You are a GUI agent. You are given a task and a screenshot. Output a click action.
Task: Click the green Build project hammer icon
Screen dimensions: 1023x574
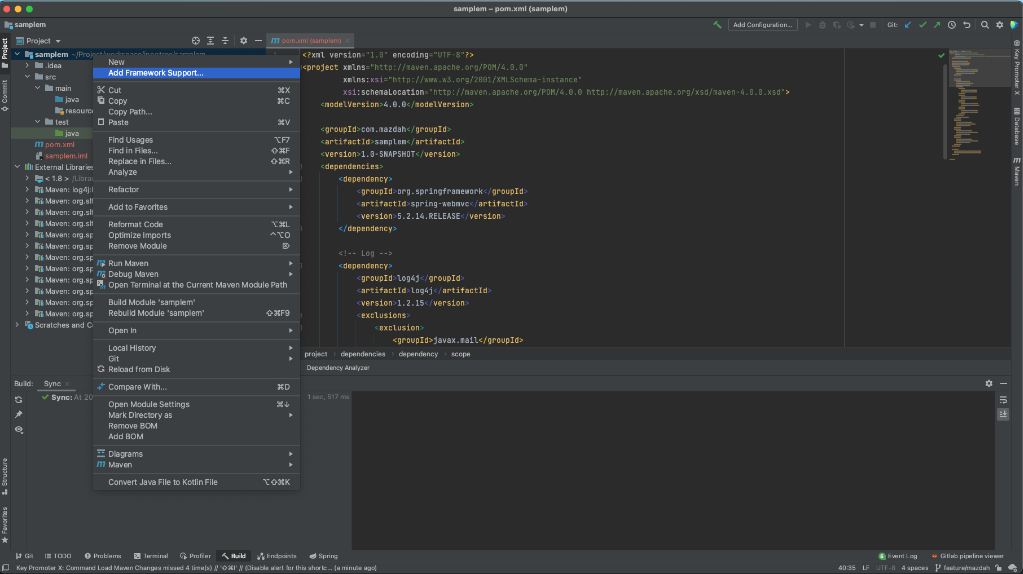(x=717, y=25)
